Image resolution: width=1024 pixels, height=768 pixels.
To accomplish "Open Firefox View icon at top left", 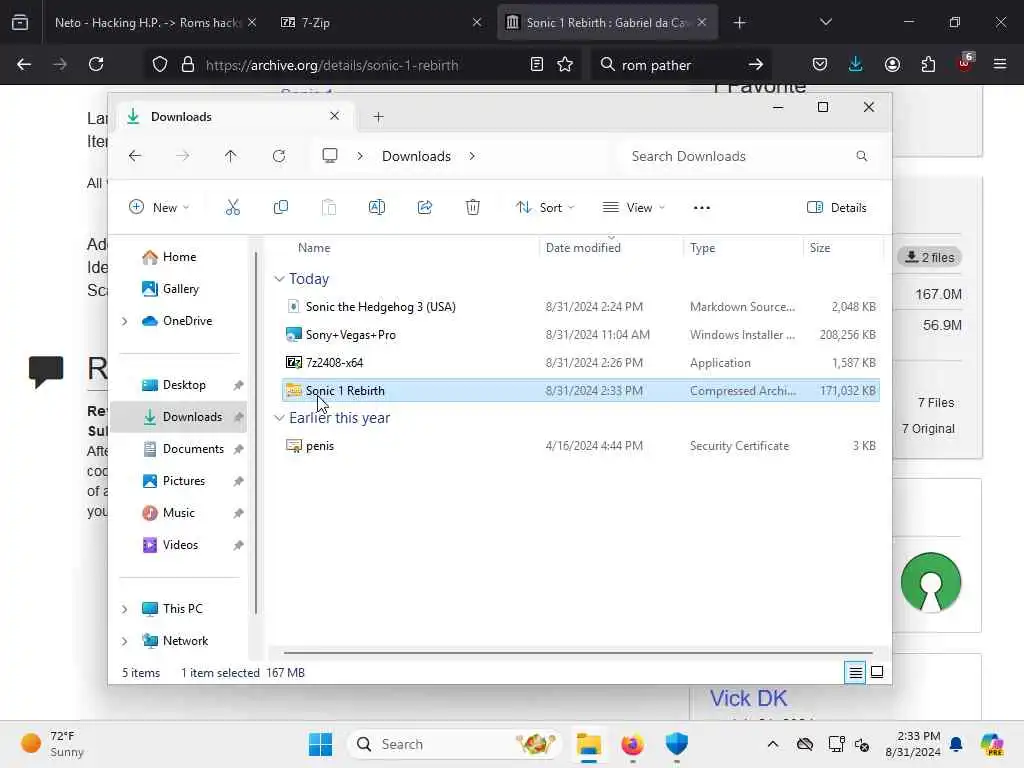I will [20, 22].
